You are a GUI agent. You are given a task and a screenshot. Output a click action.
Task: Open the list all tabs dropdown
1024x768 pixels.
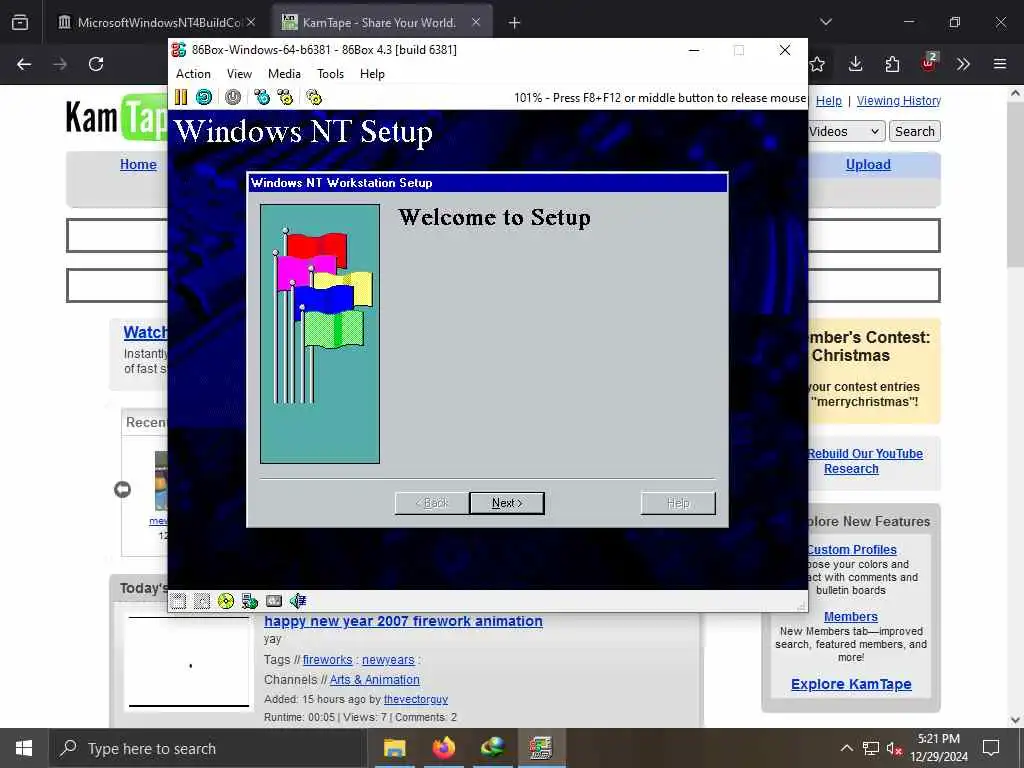pos(826,22)
